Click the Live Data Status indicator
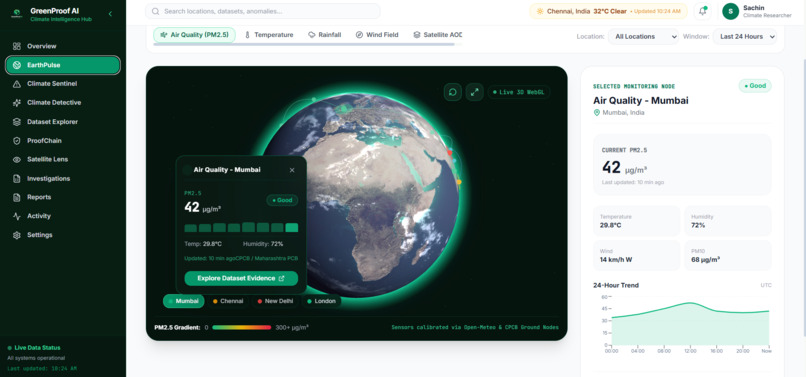Viewport: 806px width, 377px height. tap(34, 348)
